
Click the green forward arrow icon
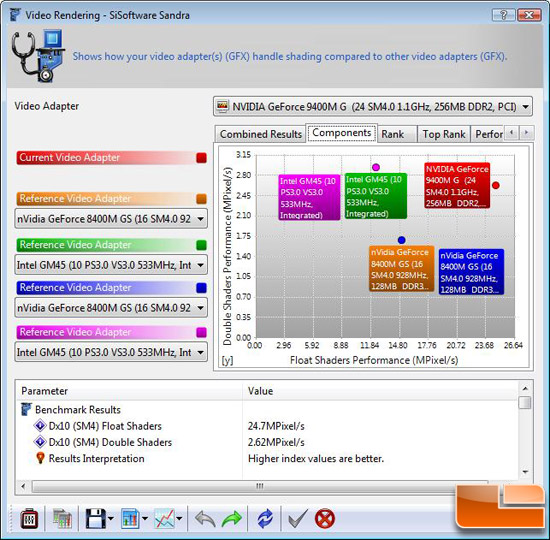(x=232, y=519)
